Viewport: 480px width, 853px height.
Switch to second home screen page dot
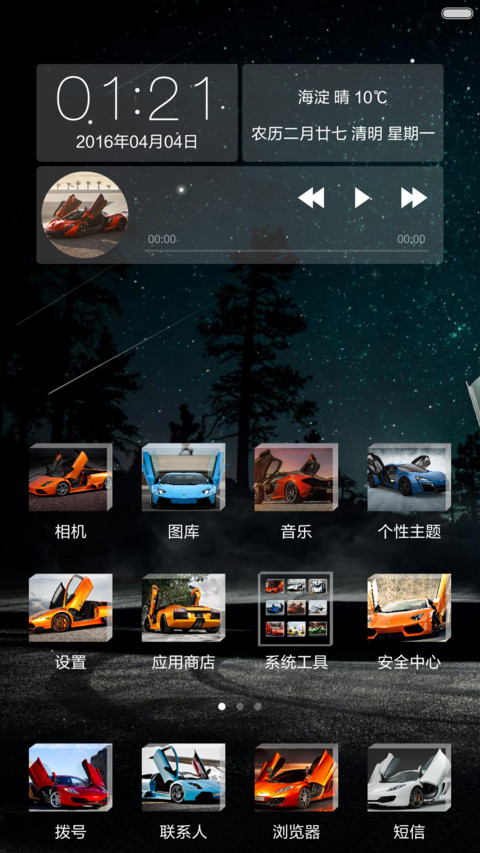pos(240,707)
